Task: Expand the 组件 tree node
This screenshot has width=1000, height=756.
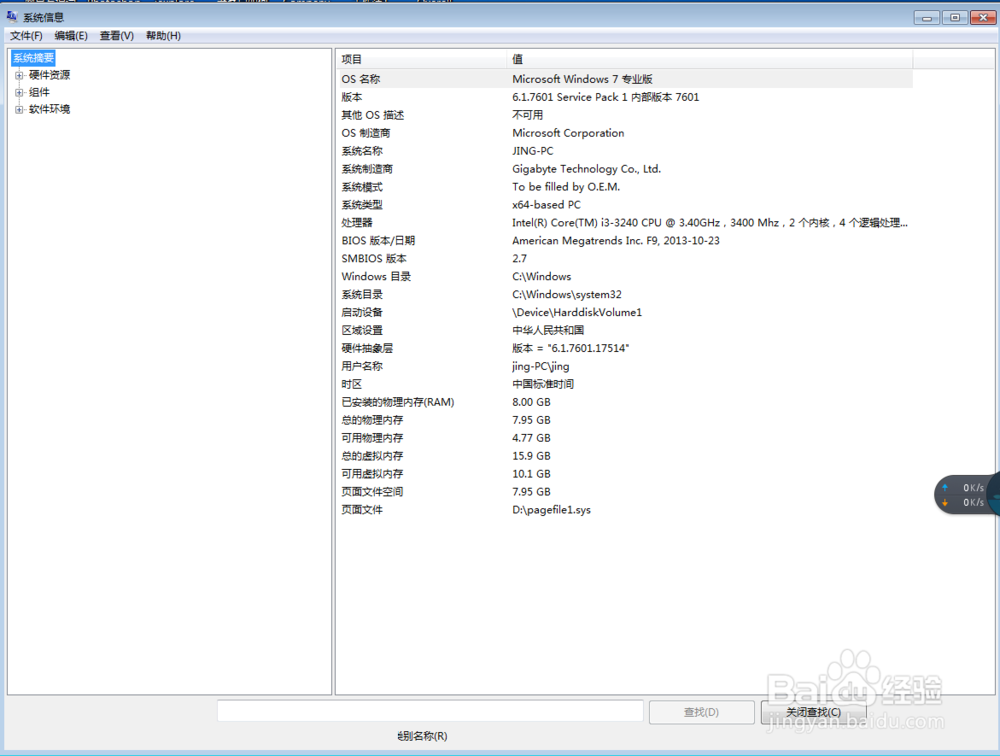Action: point(19,93)
